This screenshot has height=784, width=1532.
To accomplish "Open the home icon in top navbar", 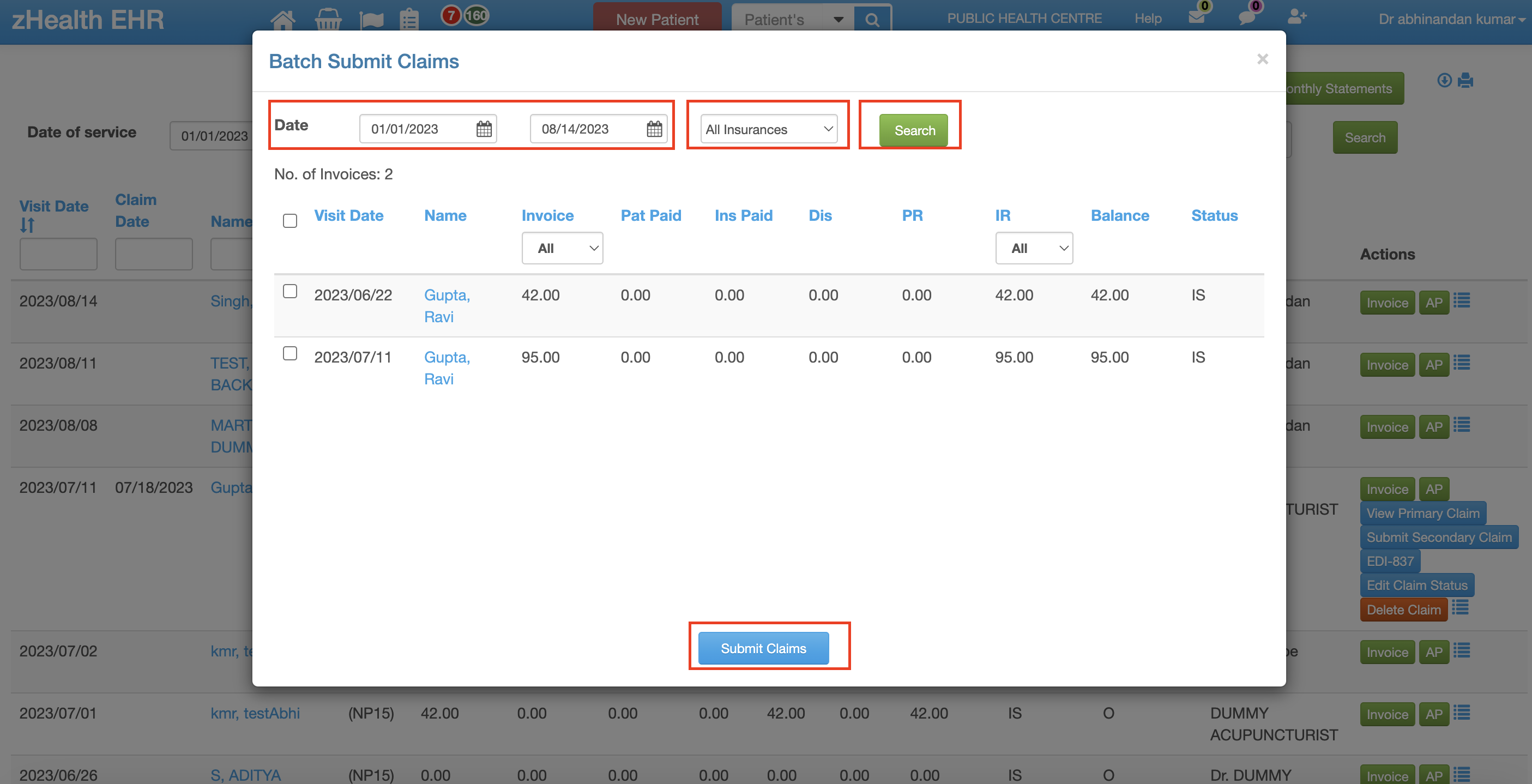I will tap(282, 20).
